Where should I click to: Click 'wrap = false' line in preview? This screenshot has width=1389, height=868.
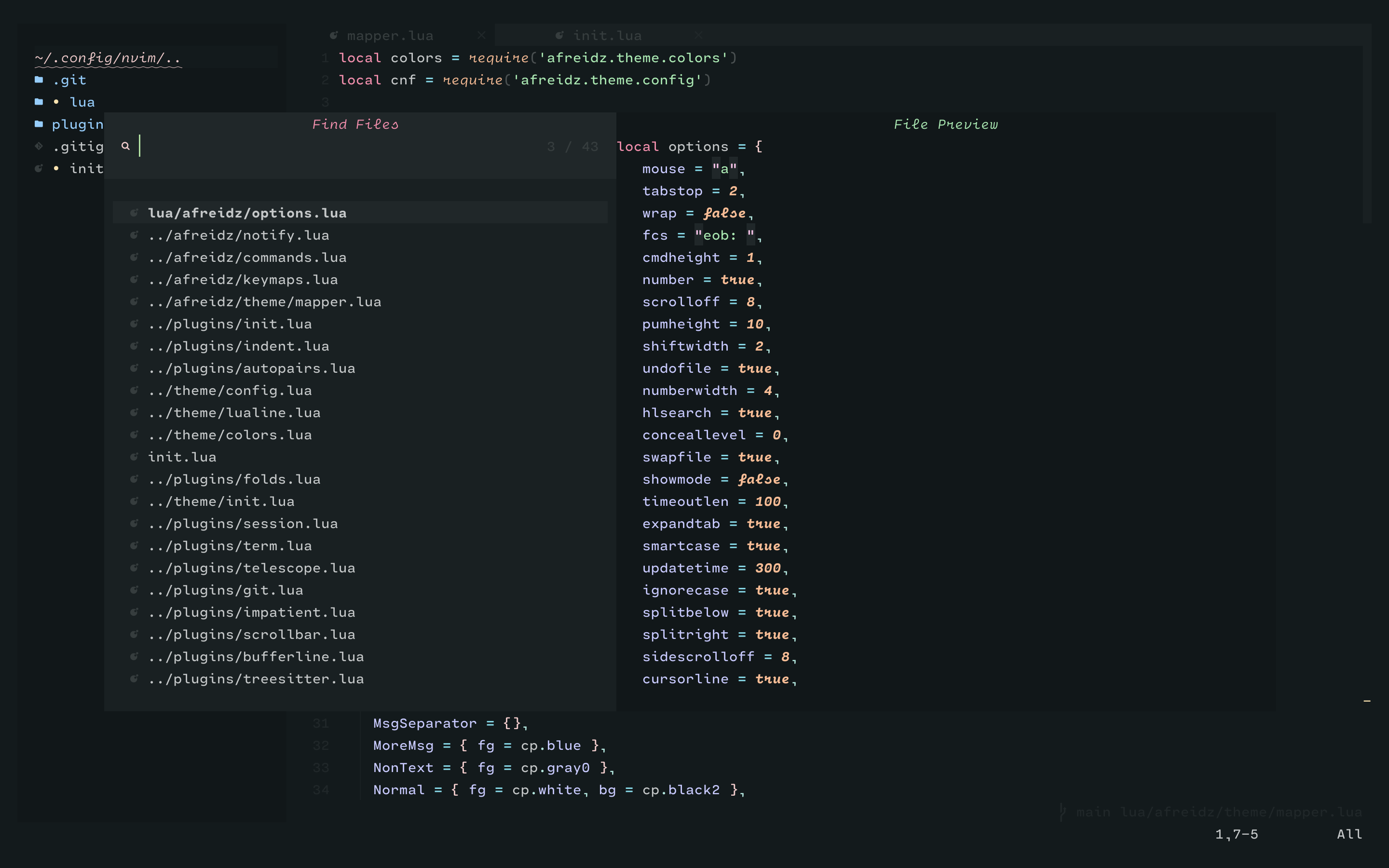click(x=697, y=213)
